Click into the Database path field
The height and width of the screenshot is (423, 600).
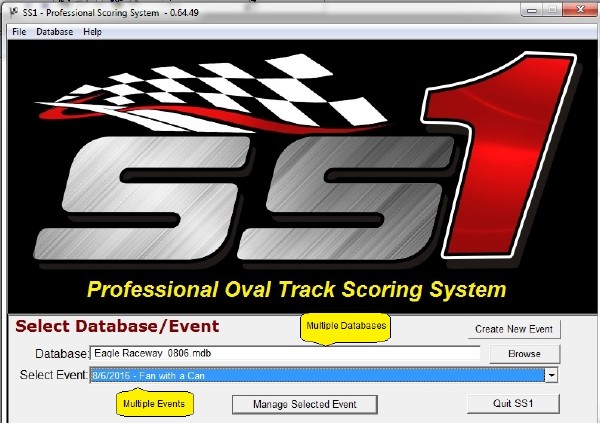click(x=285, y=354)
